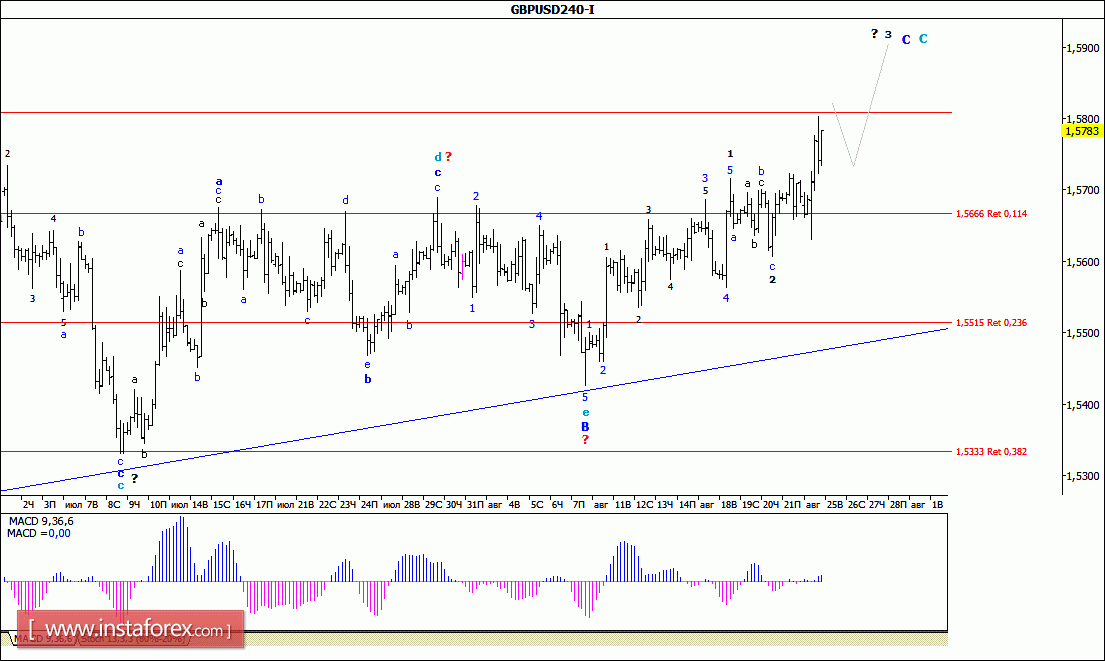Screen dimensions: 1105x661
Task: Select the red question mark below wave B
Action: click(x=585, y=440)
